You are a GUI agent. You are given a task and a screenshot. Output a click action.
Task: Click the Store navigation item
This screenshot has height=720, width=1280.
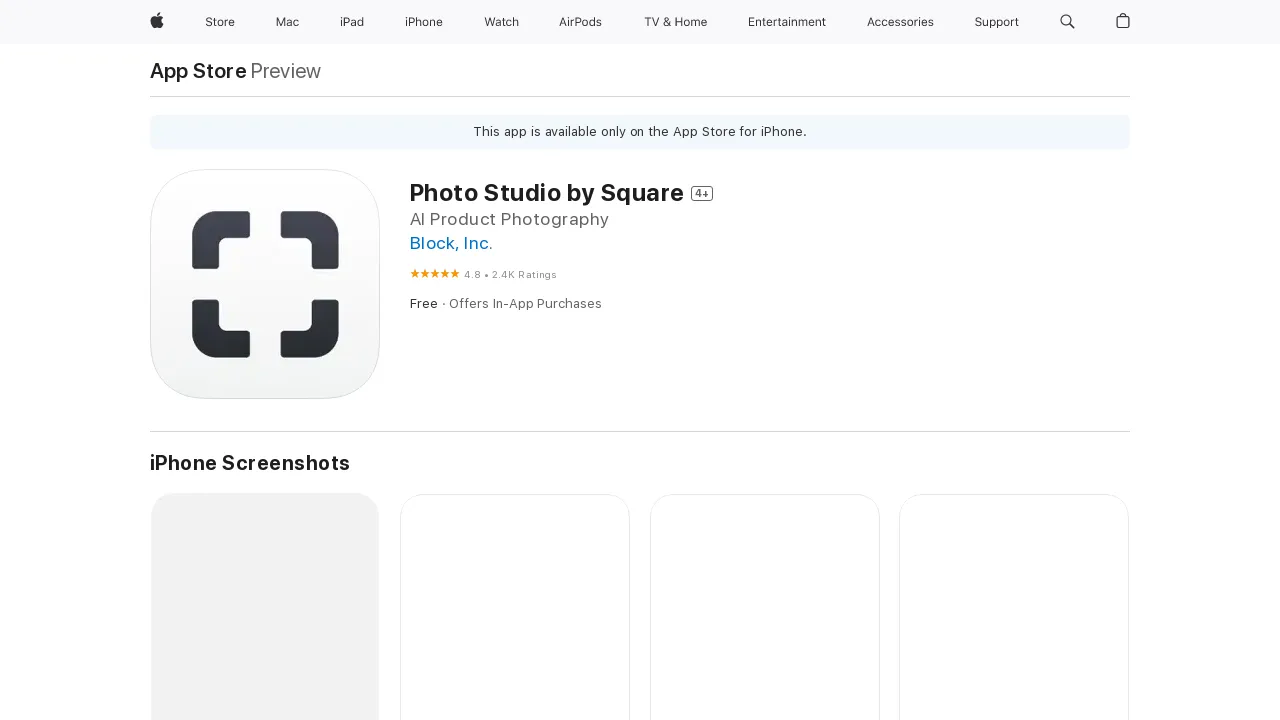220,22
